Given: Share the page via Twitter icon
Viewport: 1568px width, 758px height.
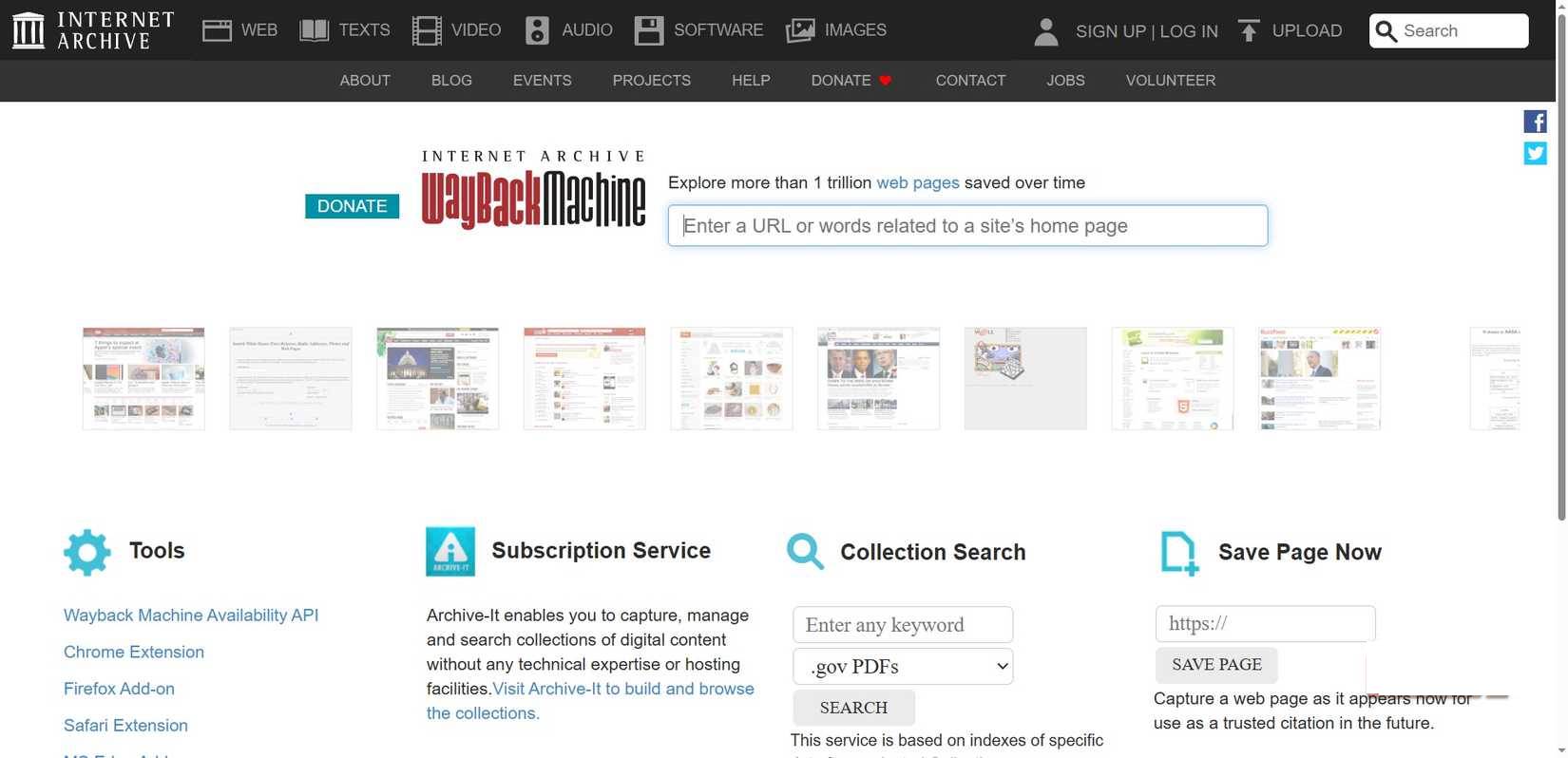Looking at the screenshot, I should point(1535,153).
